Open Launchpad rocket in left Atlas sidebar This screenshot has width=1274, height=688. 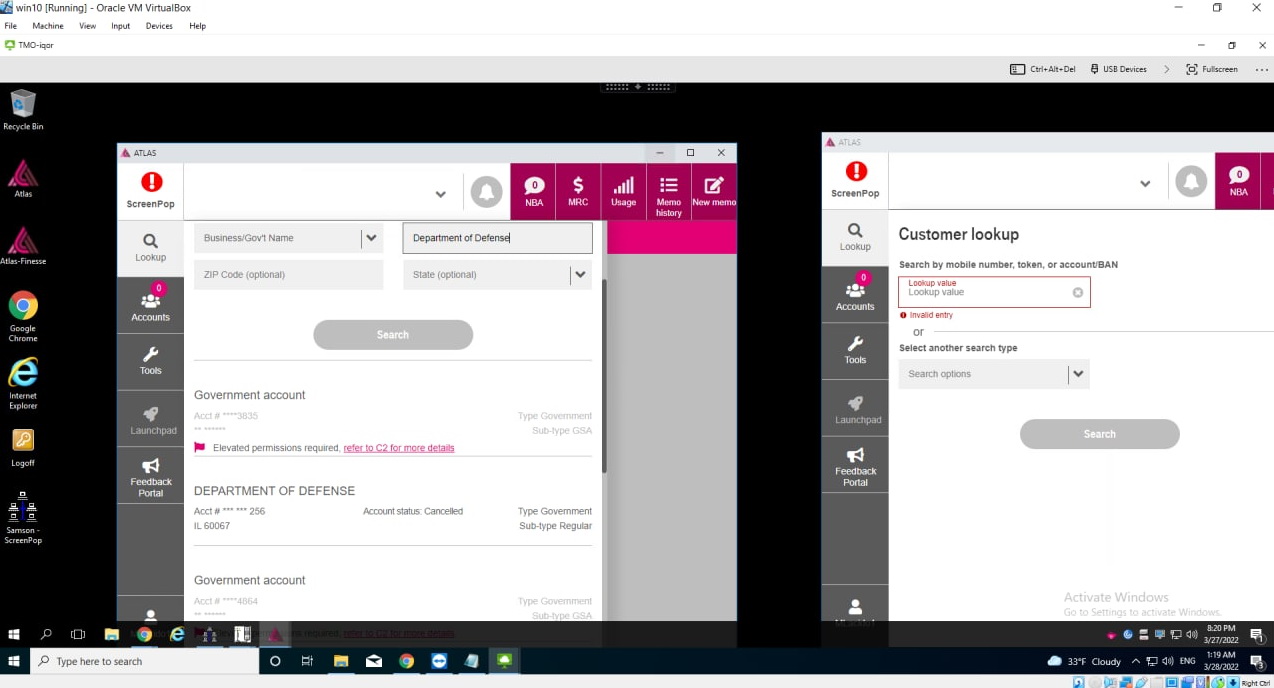(x=151, y=420)
